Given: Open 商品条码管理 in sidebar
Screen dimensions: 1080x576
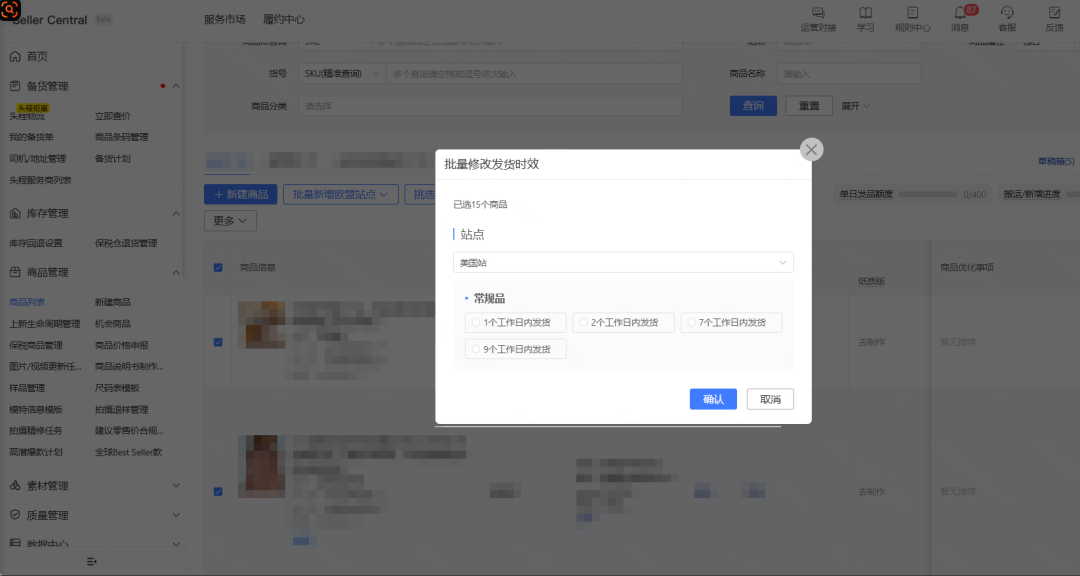Looking at the screenshot, I should click(121, 137).
